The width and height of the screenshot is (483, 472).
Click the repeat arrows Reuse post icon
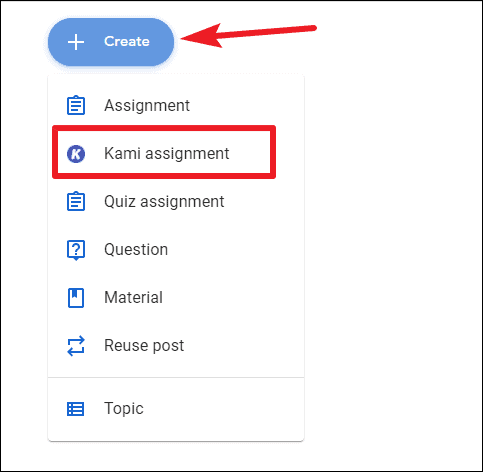[x=76, y=346]
